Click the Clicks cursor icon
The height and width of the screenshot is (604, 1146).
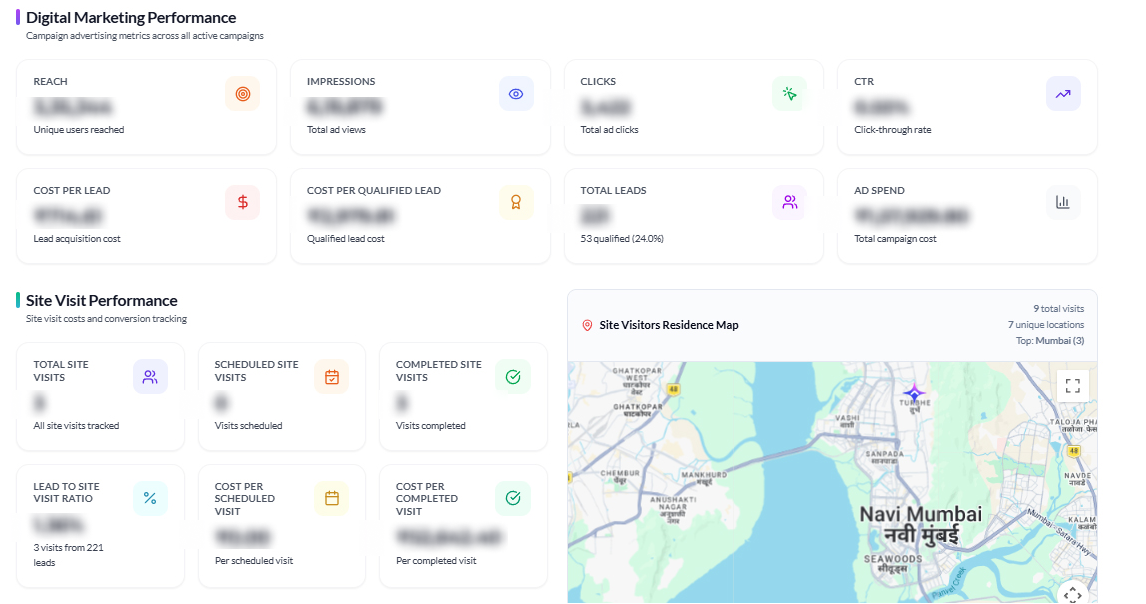[x=789, y=94]
